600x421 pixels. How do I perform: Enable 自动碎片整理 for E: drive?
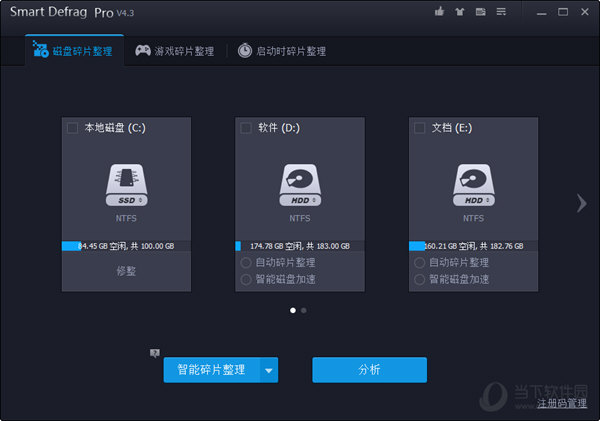point(419,263)
